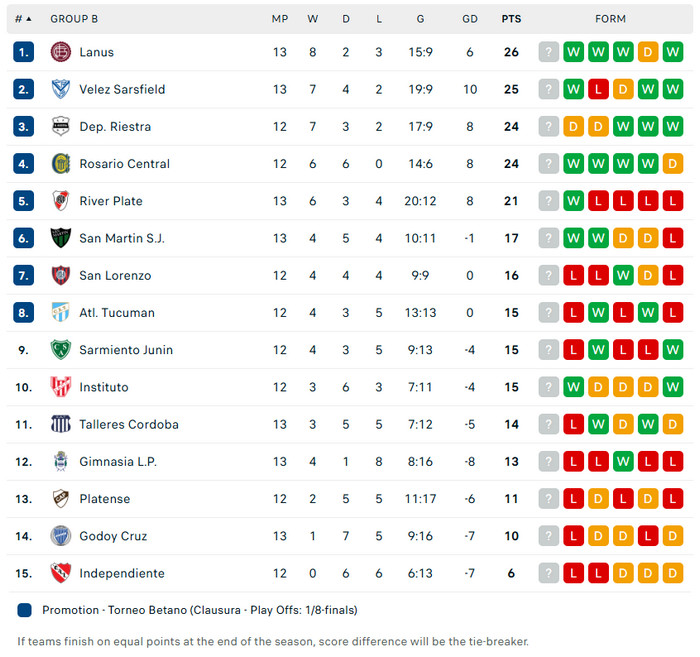Click the blue Promotion legend swatch

click(x=24, y=610)
